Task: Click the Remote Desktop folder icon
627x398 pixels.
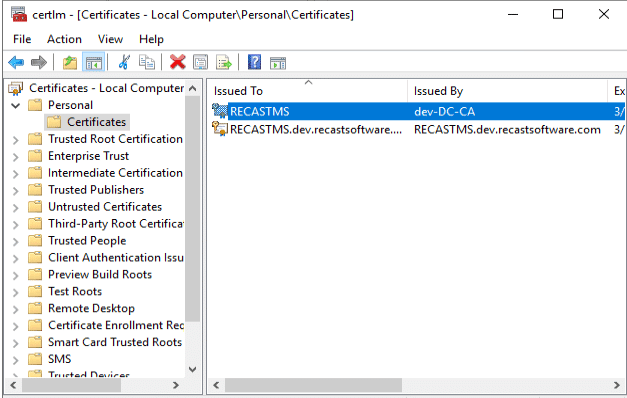Action: 35,308
